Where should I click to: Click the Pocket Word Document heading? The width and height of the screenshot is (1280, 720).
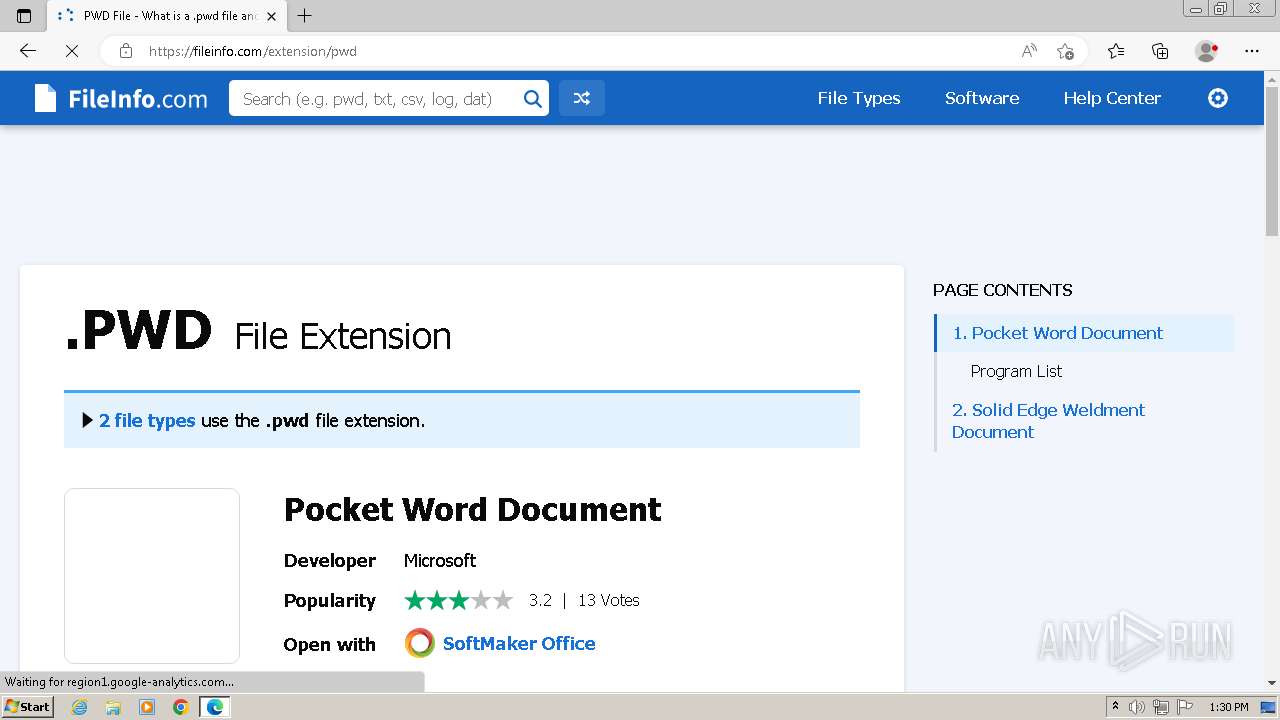(473, 510)
